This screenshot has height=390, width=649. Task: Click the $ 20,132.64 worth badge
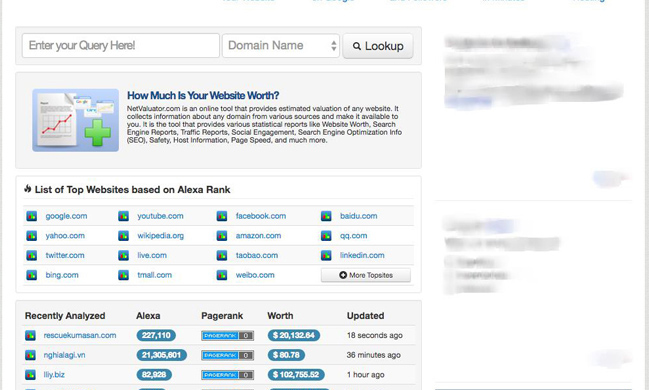(x=293, y=335)
